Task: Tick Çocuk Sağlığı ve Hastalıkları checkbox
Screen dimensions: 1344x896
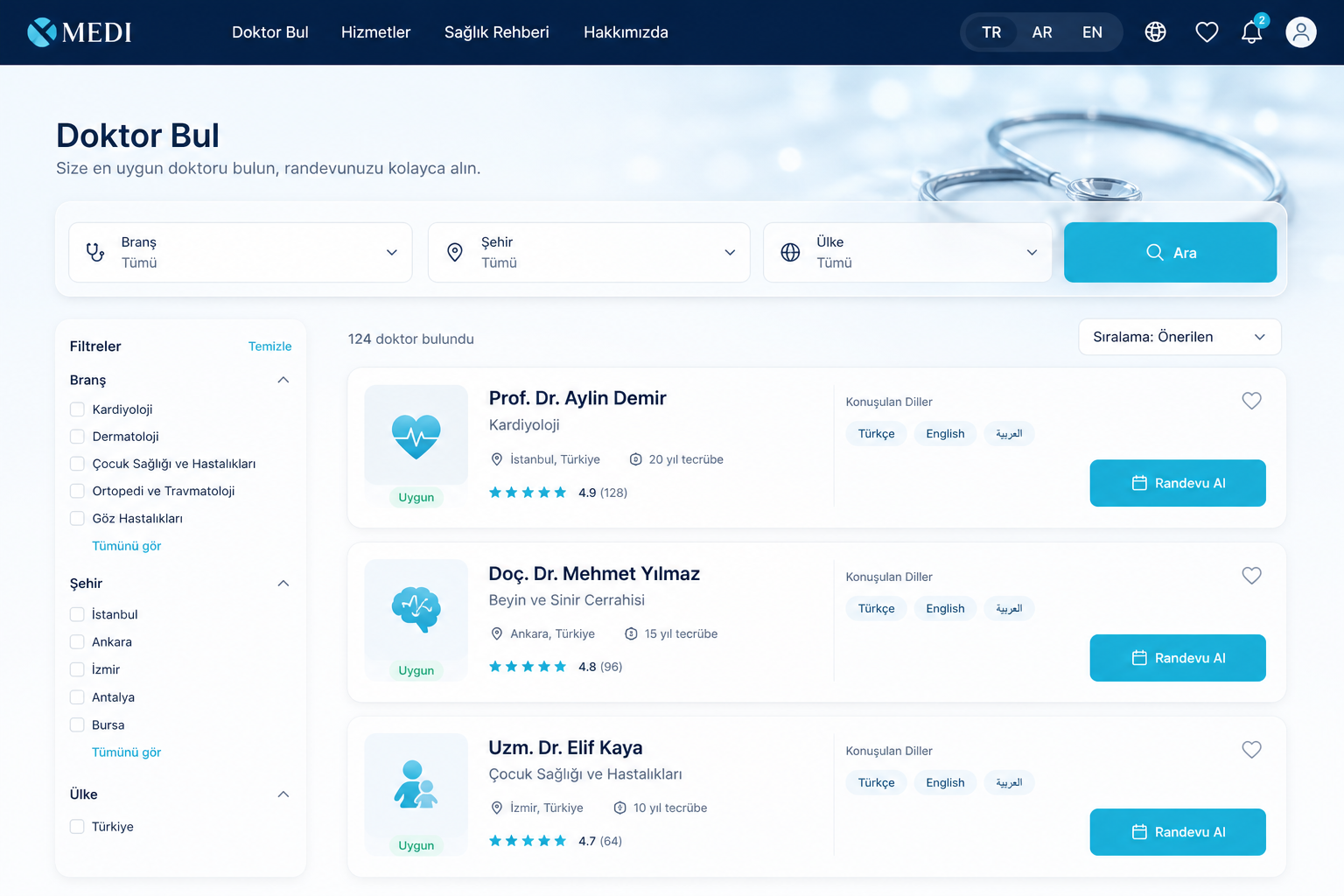Action: (x=77, y=464)
